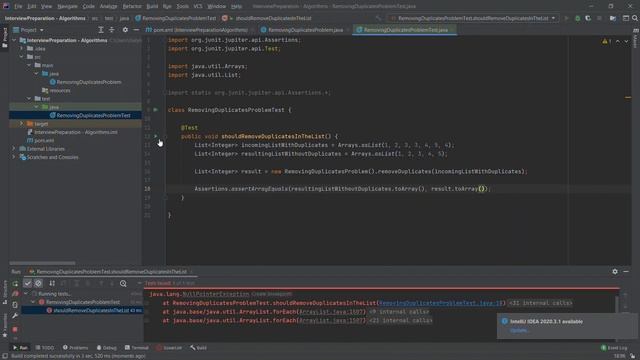Expand the .idea folder

point(21,49)
